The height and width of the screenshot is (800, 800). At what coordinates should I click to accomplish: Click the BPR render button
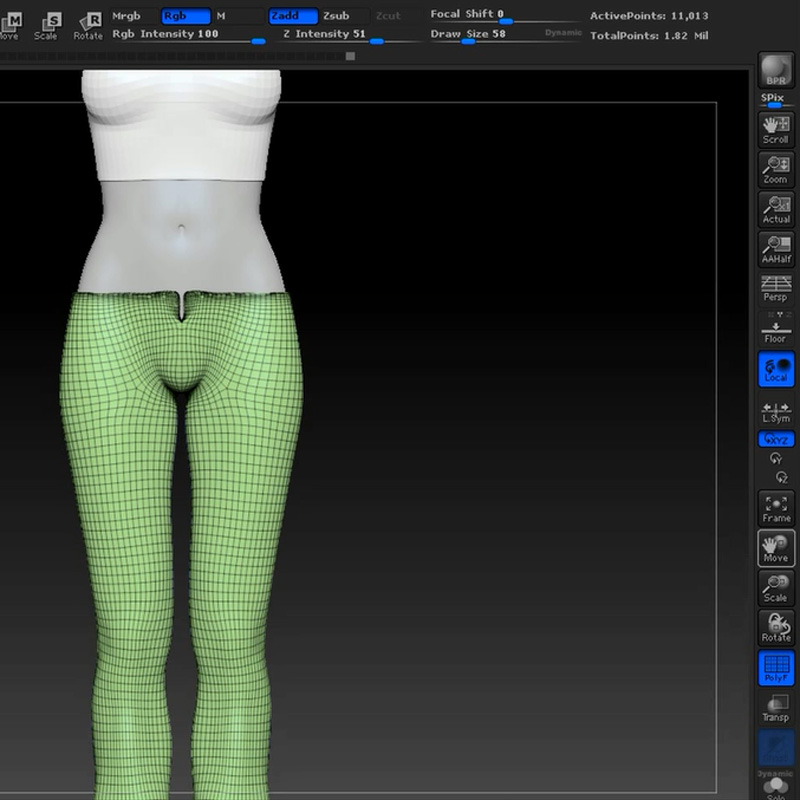click(x=776, y=69)
